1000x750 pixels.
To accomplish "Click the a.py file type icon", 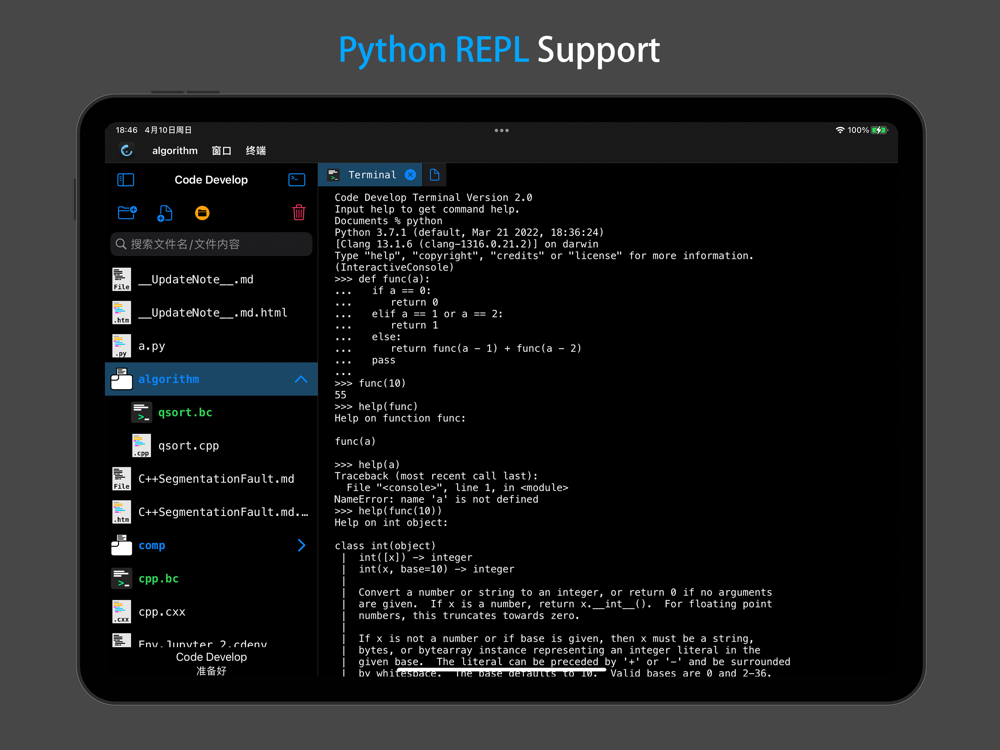I will [x=121, y=346].
